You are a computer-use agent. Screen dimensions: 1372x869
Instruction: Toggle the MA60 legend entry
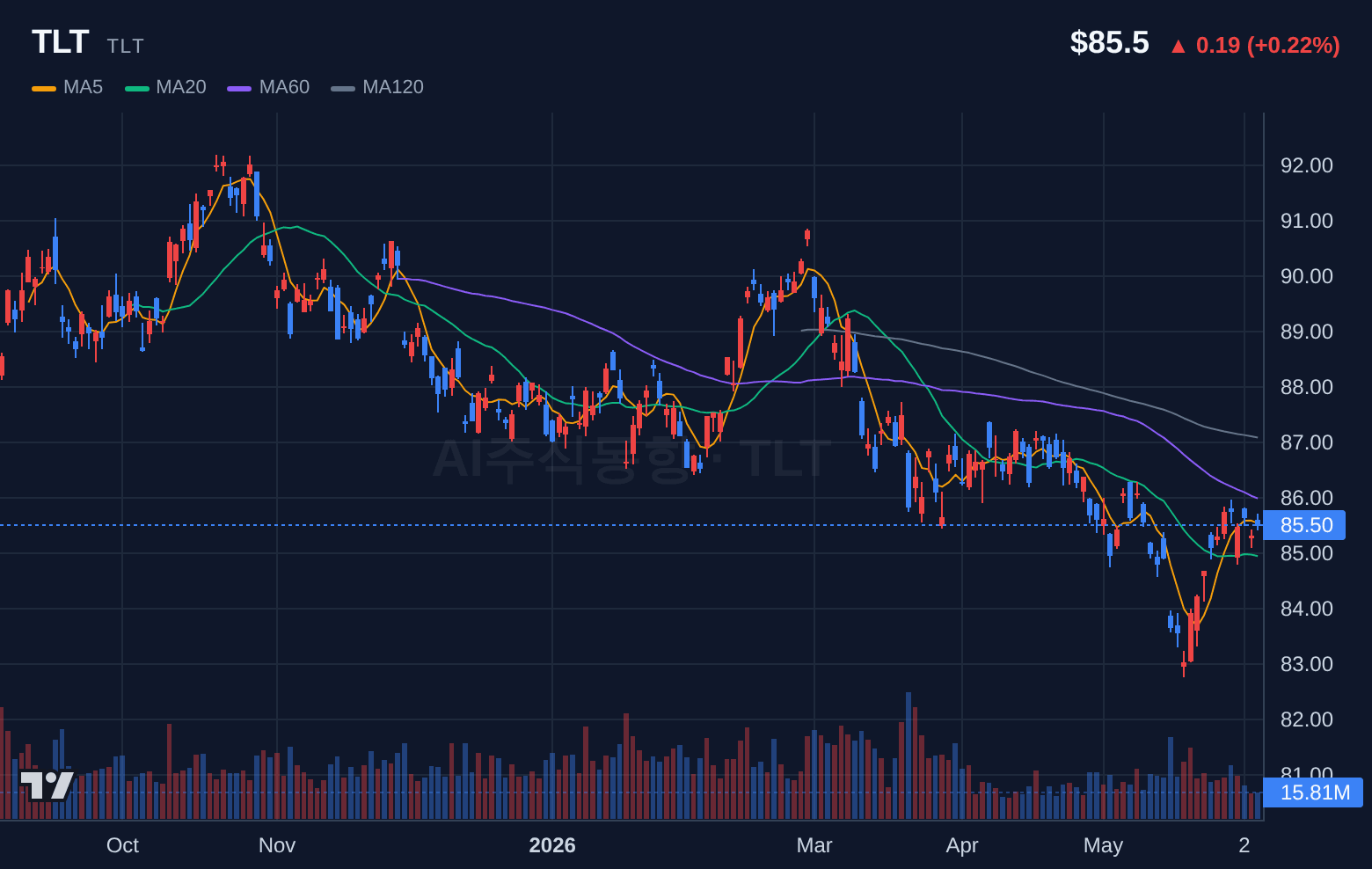[268, 87]
